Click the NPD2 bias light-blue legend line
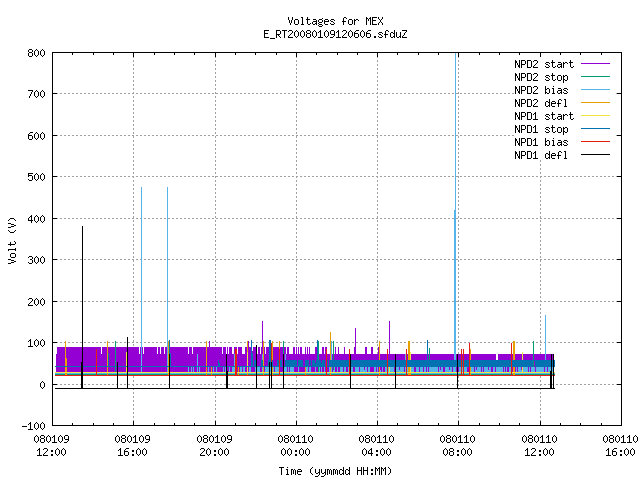Screen dimensions: 640x480 point(595,90)
